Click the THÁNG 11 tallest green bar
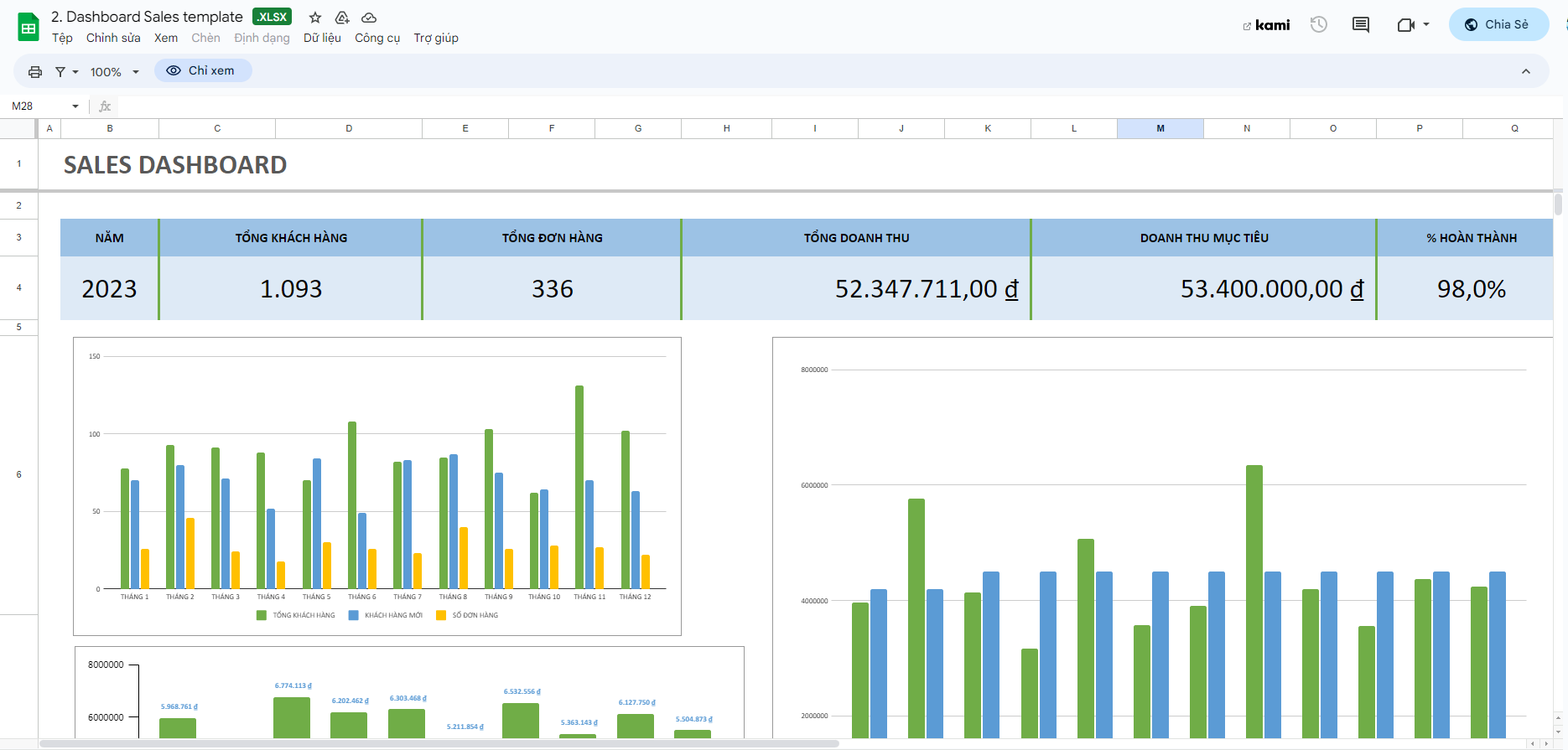 (579, 487)
